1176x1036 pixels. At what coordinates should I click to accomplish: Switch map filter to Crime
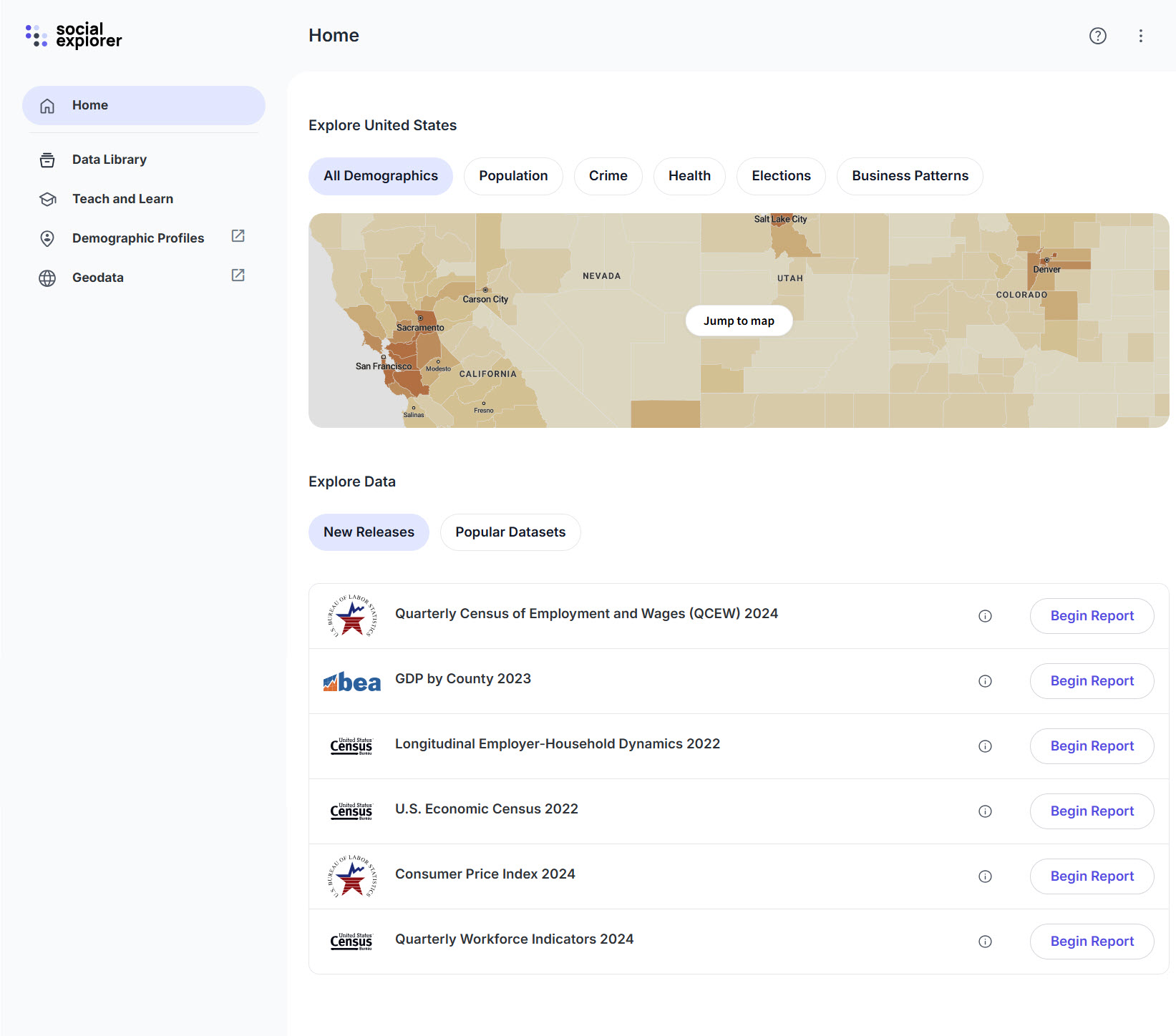coord(608,176)
